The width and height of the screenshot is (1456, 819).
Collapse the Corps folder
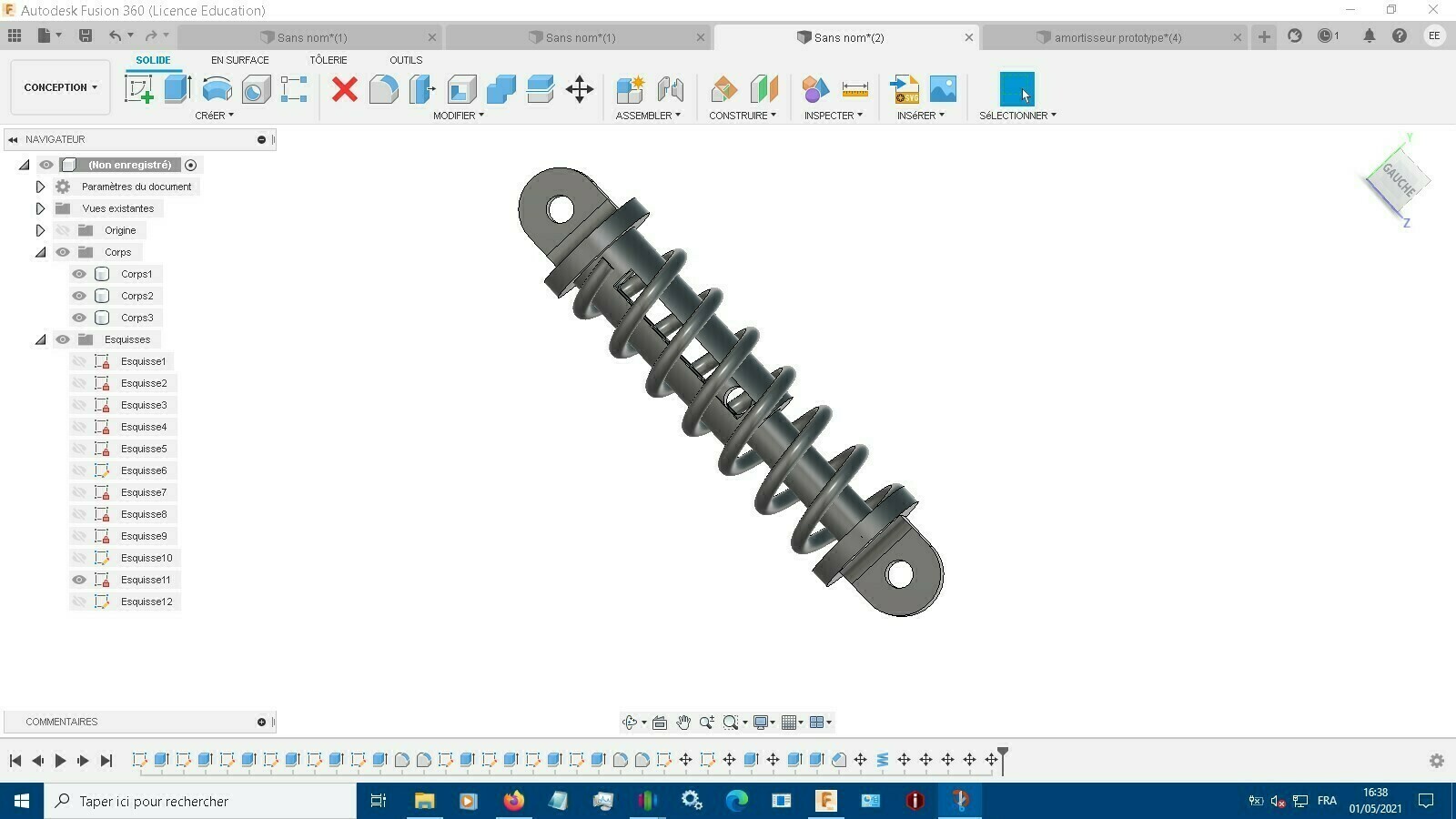40,252
